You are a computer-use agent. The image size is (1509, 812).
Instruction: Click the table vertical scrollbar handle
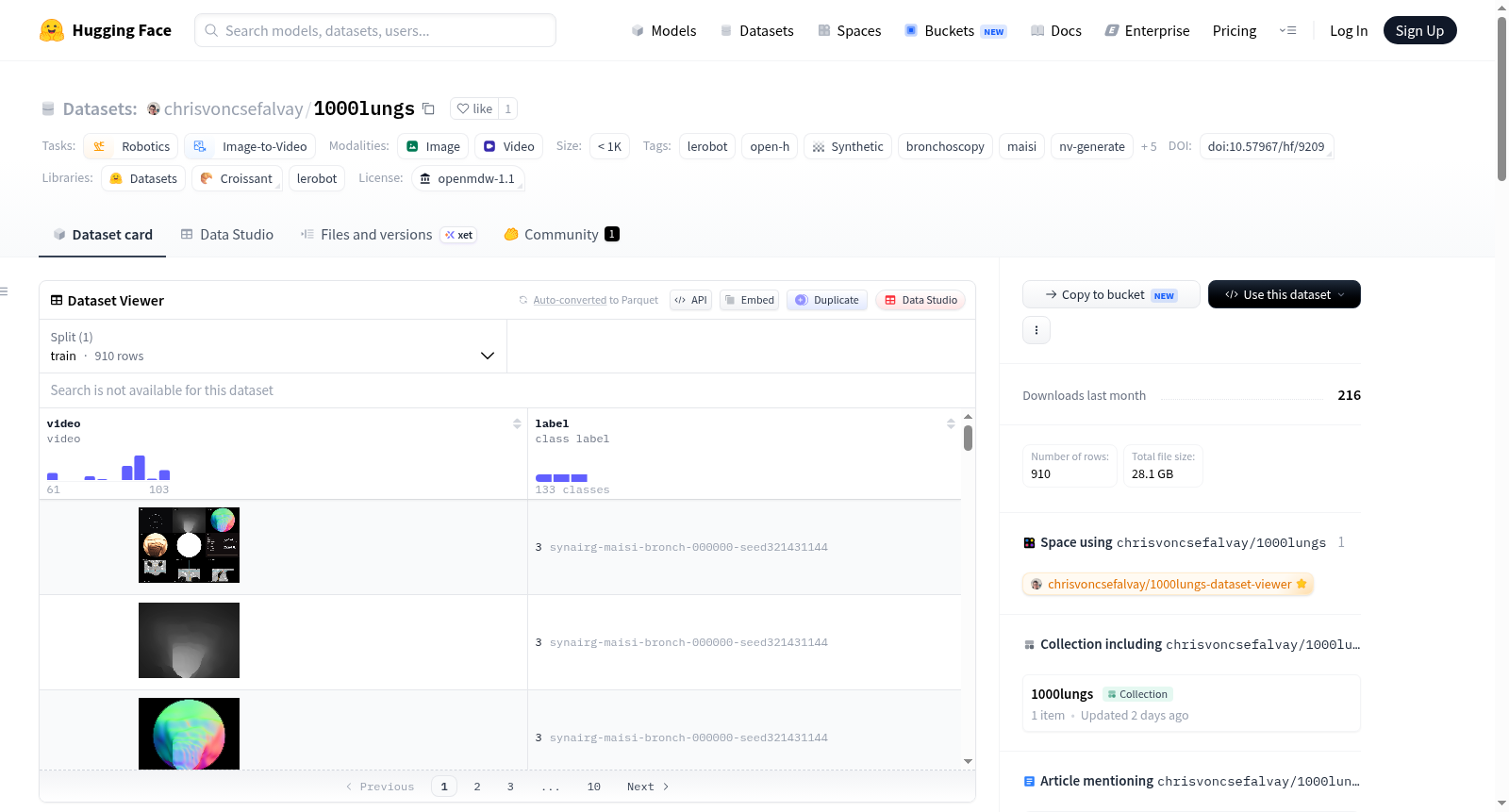pos(968,438)
